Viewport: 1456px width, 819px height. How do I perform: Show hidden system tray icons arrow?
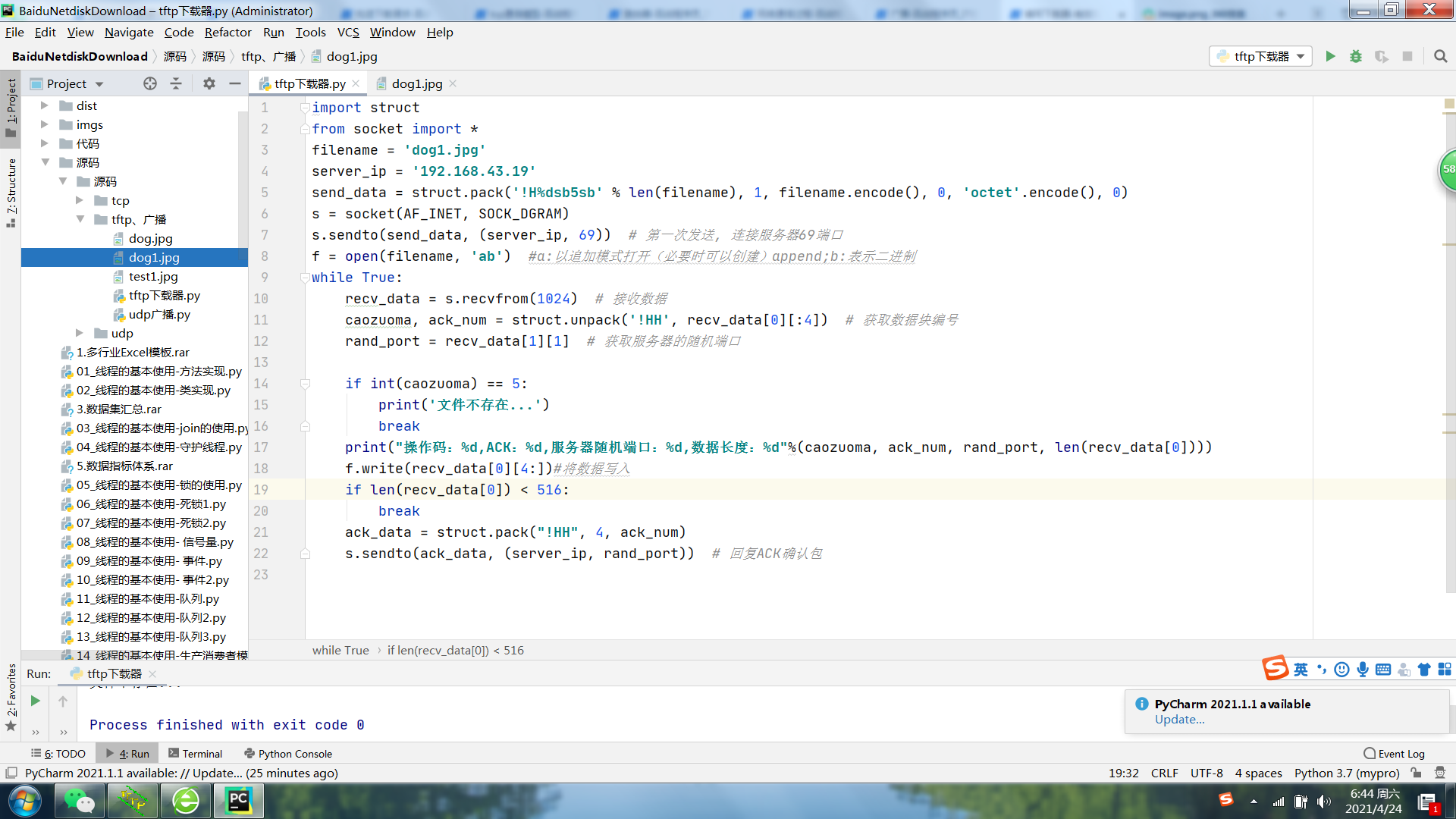tap(1254, 802)
